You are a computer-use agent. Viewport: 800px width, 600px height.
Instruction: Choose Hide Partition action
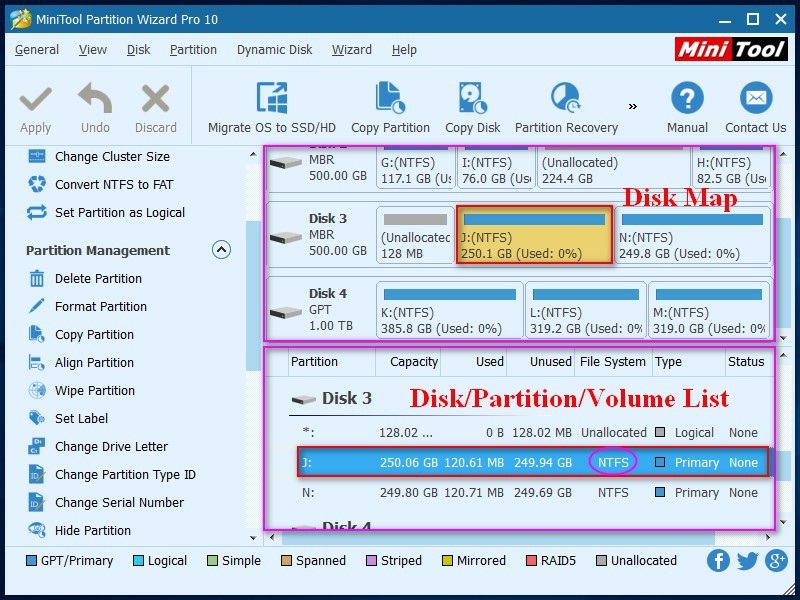[x=80, y=531]
